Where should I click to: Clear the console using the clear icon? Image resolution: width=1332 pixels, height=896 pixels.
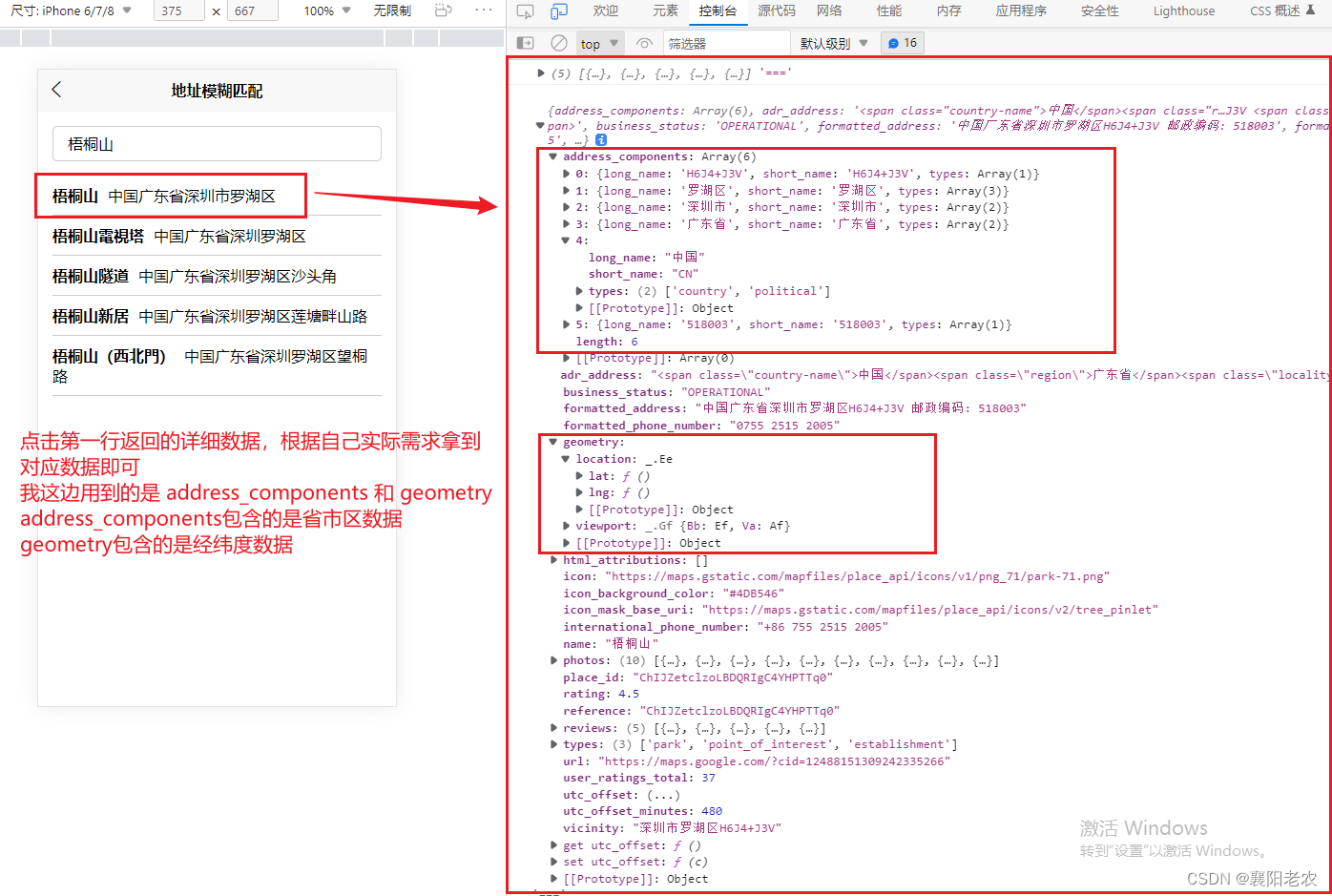pyautogui.click(x=558, y=42)
